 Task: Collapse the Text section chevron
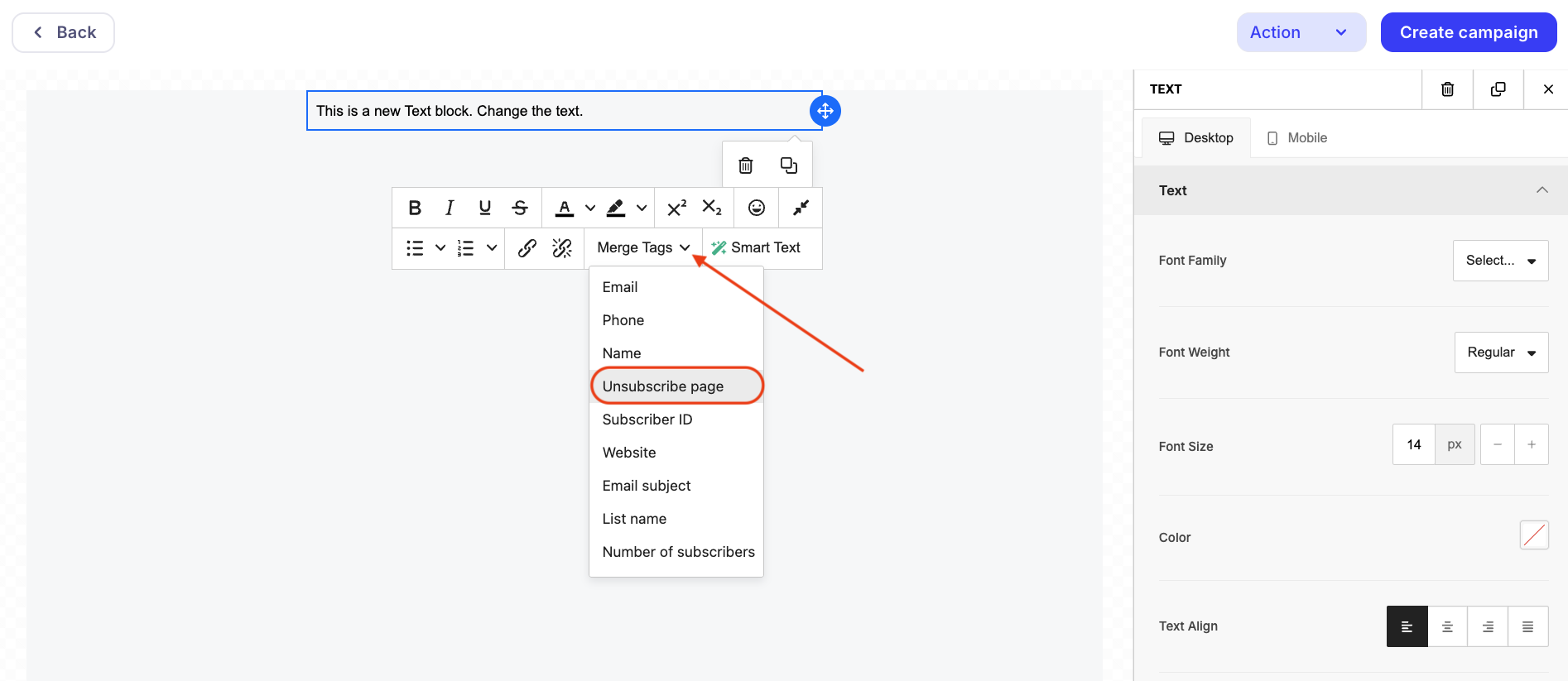point(1542,190)
